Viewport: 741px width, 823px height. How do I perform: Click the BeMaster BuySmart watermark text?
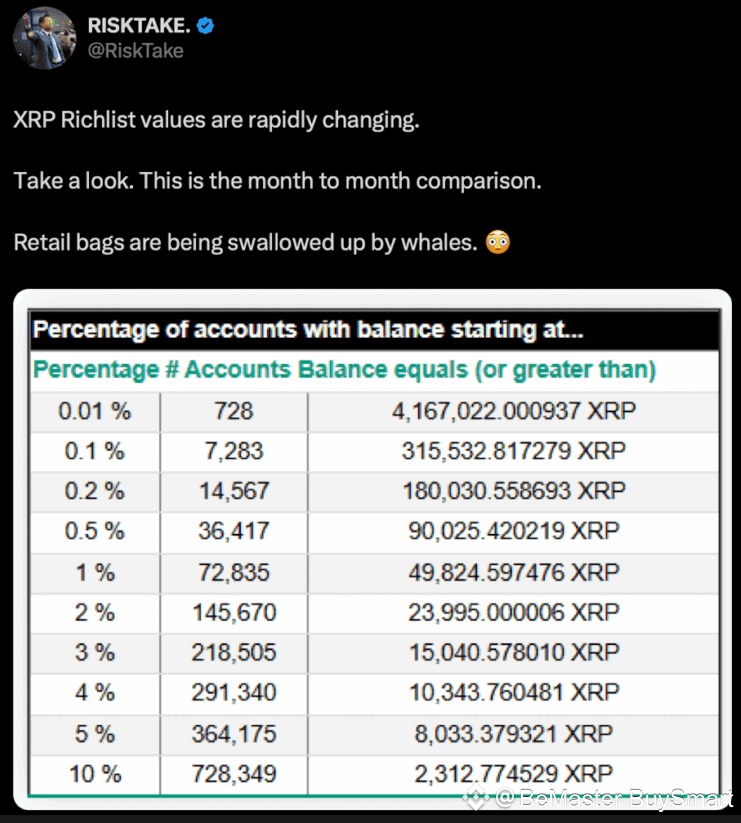coord(613,798)
